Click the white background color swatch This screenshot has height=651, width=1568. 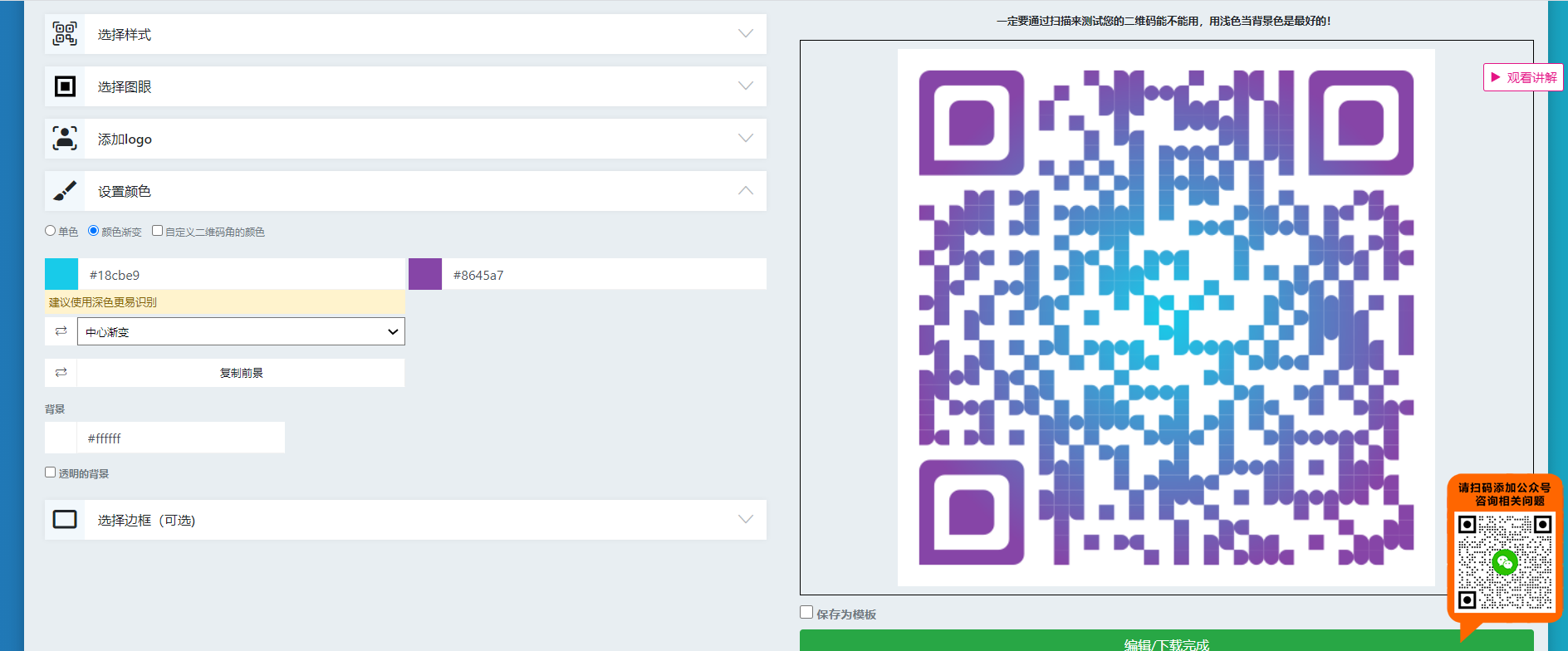coord(61,438)
